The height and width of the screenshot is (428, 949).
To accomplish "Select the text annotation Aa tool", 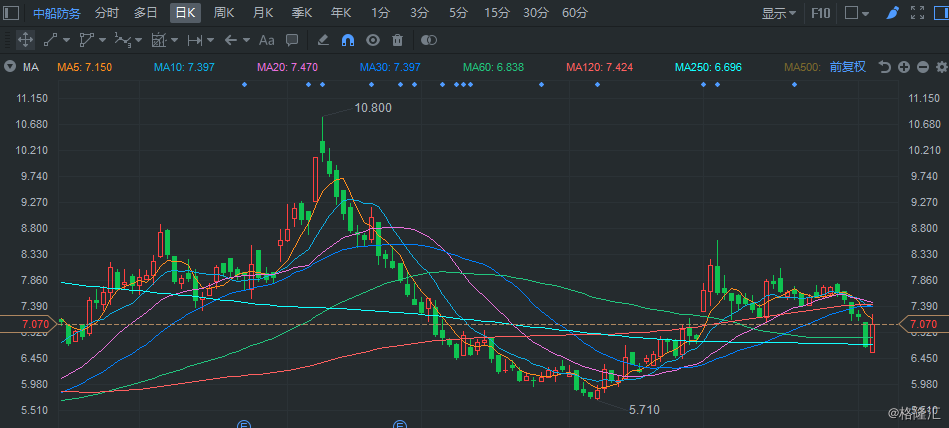I will (266, 40).
